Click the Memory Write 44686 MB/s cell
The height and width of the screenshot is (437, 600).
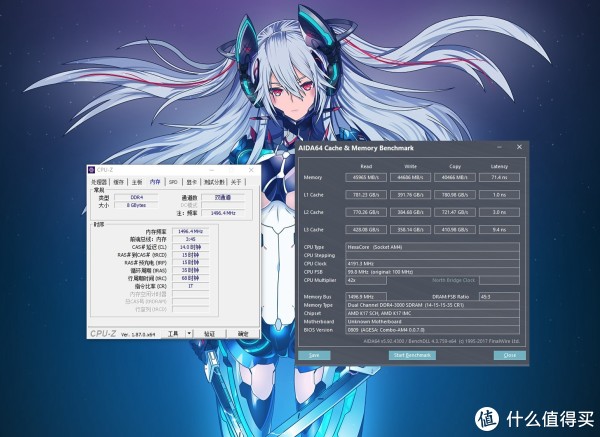(410, 178)
